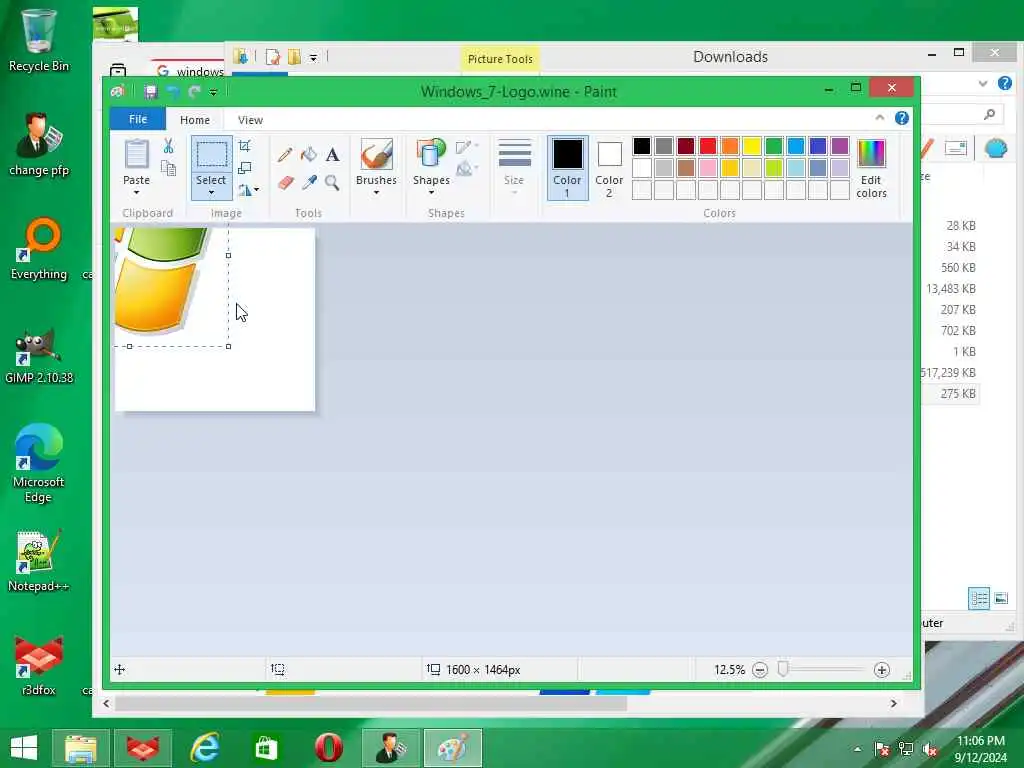This screenshot has width=1024, height=768.
Task: Select the Magnifier tool in Paint
Action: (332, 182)
